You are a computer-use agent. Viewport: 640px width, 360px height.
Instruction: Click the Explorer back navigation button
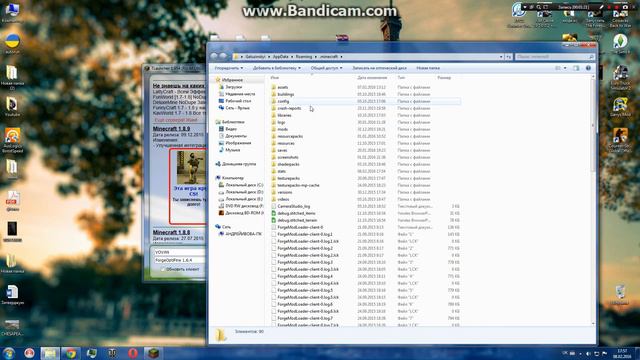[x=214, y=56]
